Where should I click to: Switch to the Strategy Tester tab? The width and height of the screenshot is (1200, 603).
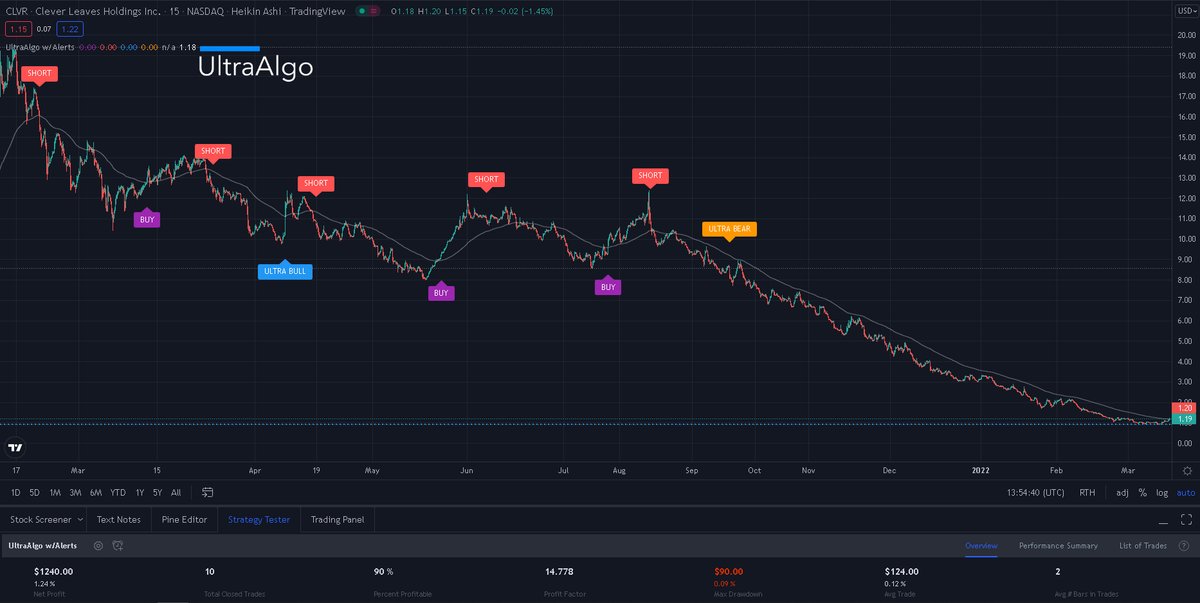point(259,520)
